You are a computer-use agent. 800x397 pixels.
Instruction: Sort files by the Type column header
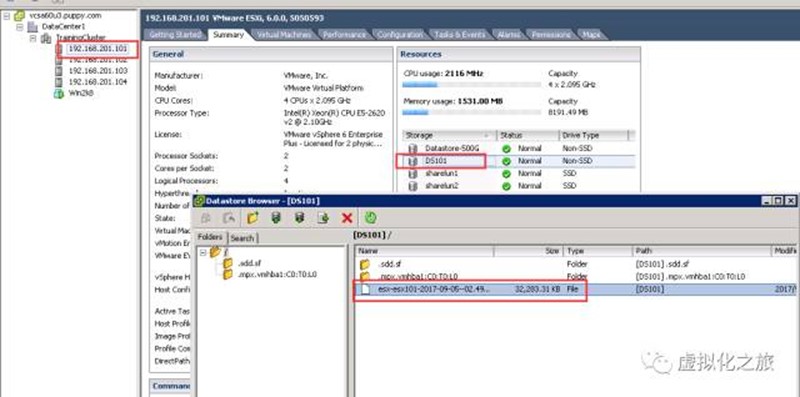[x=598, y=251]
